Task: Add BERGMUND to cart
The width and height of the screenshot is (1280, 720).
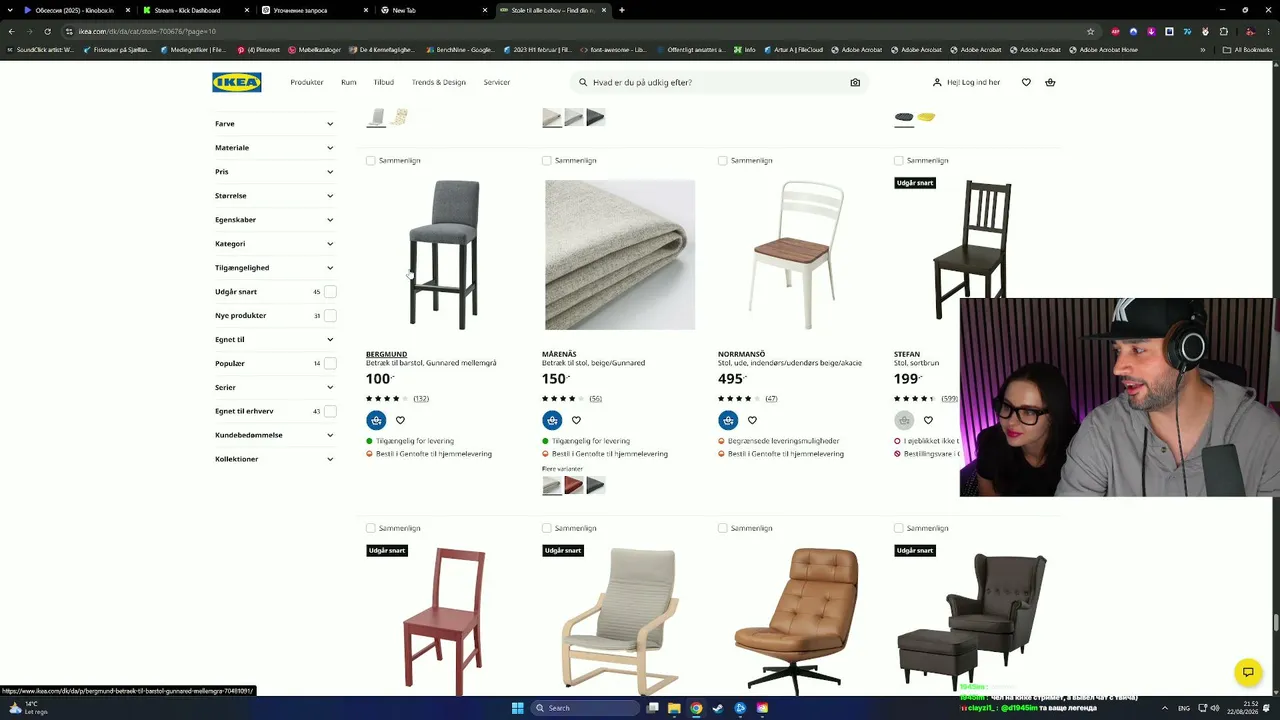Action: click(x=376, y=420)
